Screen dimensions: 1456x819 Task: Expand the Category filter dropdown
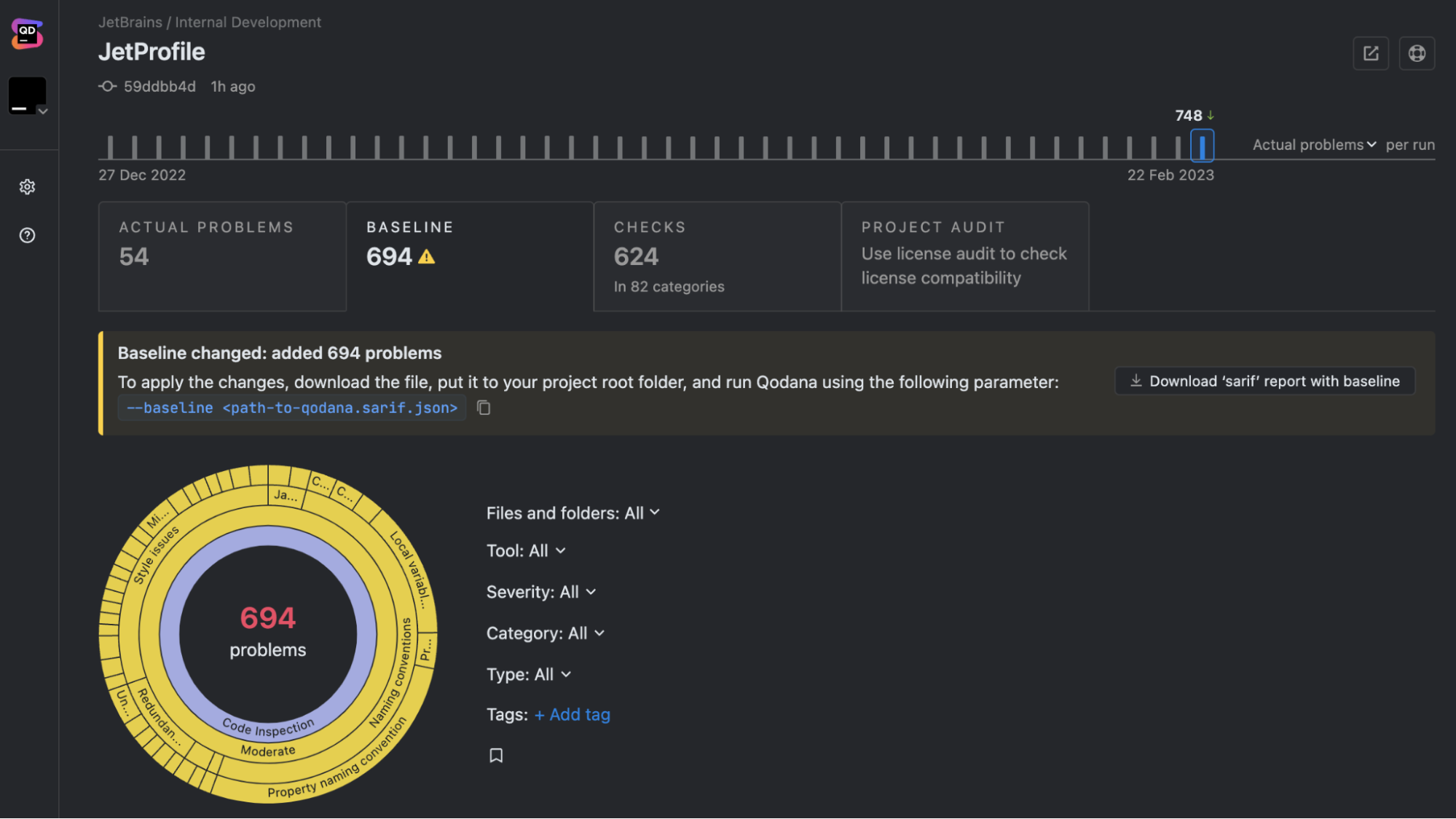[x=546, y=633]
